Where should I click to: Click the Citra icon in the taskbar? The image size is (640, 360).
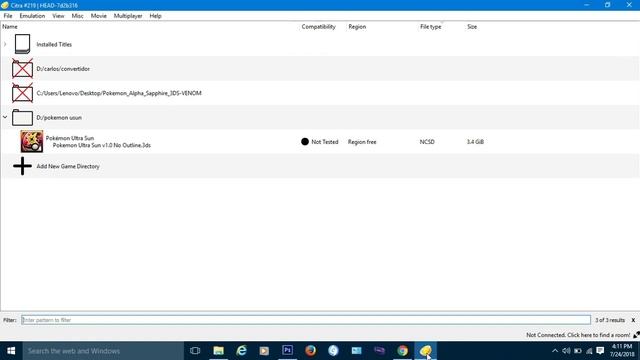point(425,351)
